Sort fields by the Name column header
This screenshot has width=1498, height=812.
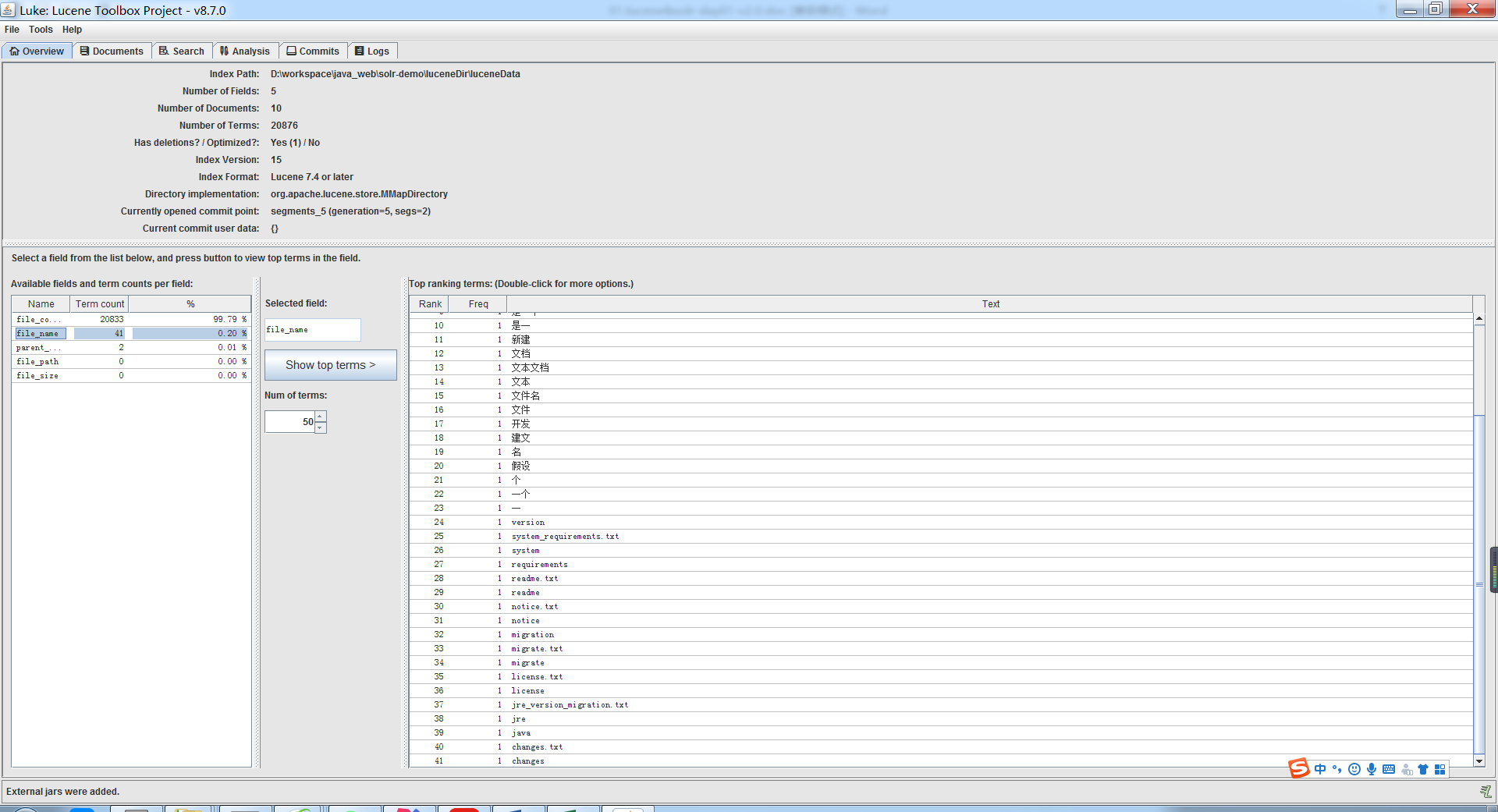pyautogui.click(x=41, y=304)
